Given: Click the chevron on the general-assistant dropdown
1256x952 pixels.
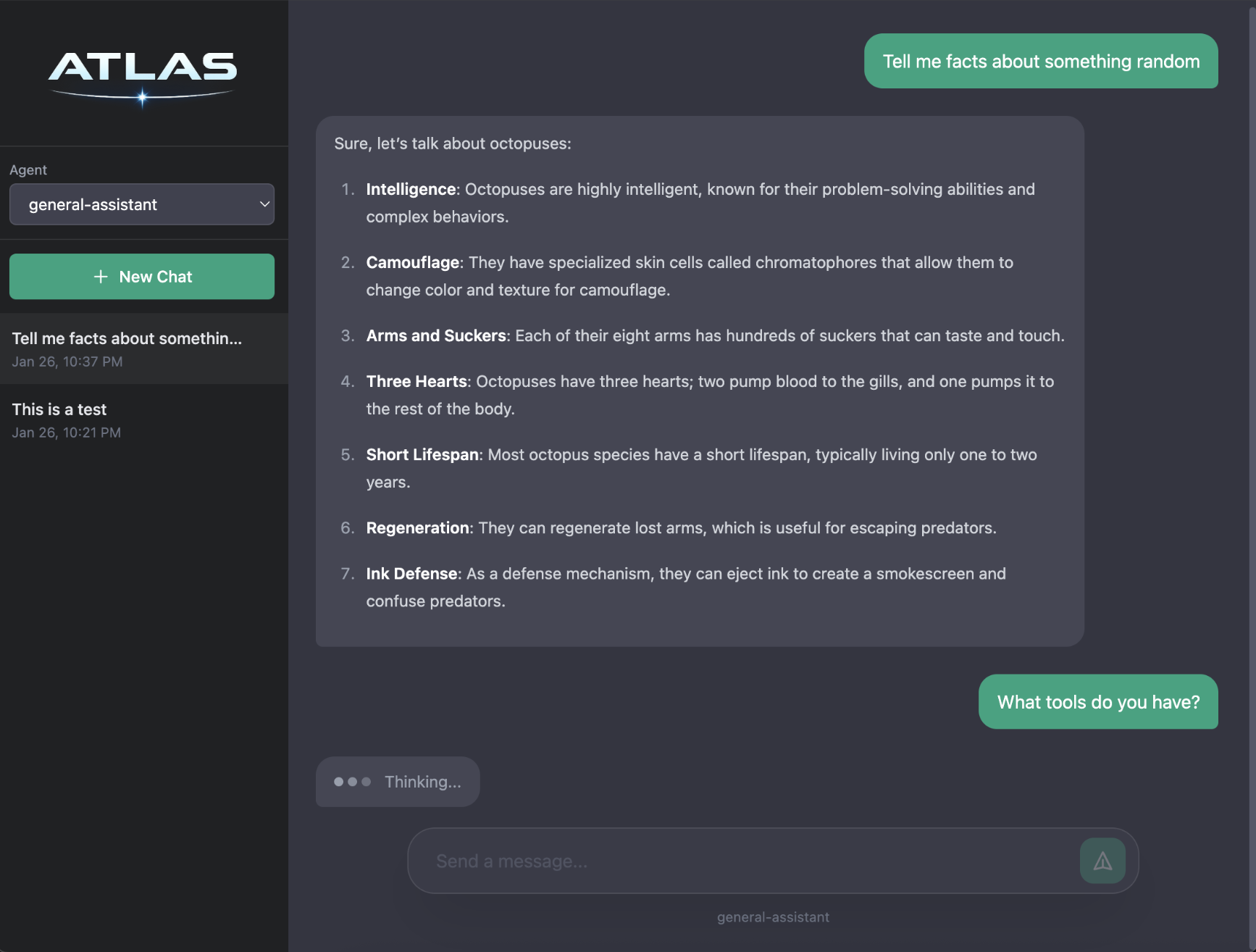Looking at the screenshot, I should tap(264, 204).
